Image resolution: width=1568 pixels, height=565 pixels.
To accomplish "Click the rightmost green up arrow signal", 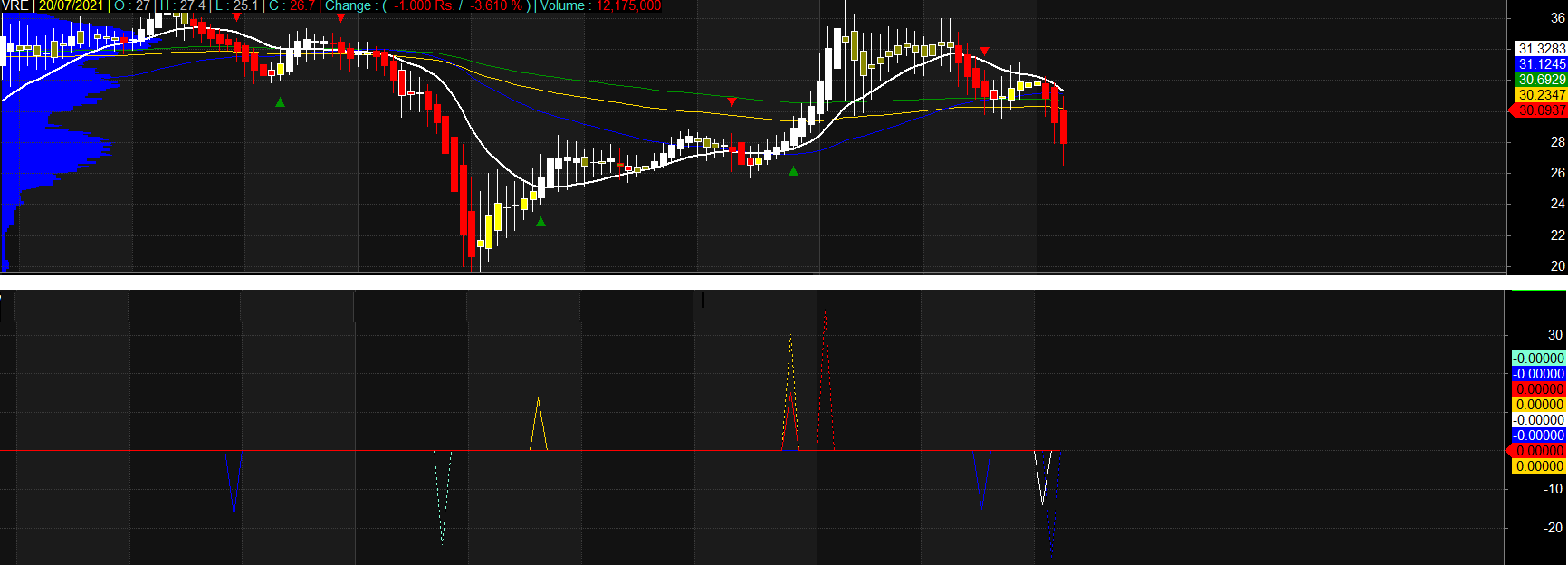I will pyautogui.click(x=794, y=171).
